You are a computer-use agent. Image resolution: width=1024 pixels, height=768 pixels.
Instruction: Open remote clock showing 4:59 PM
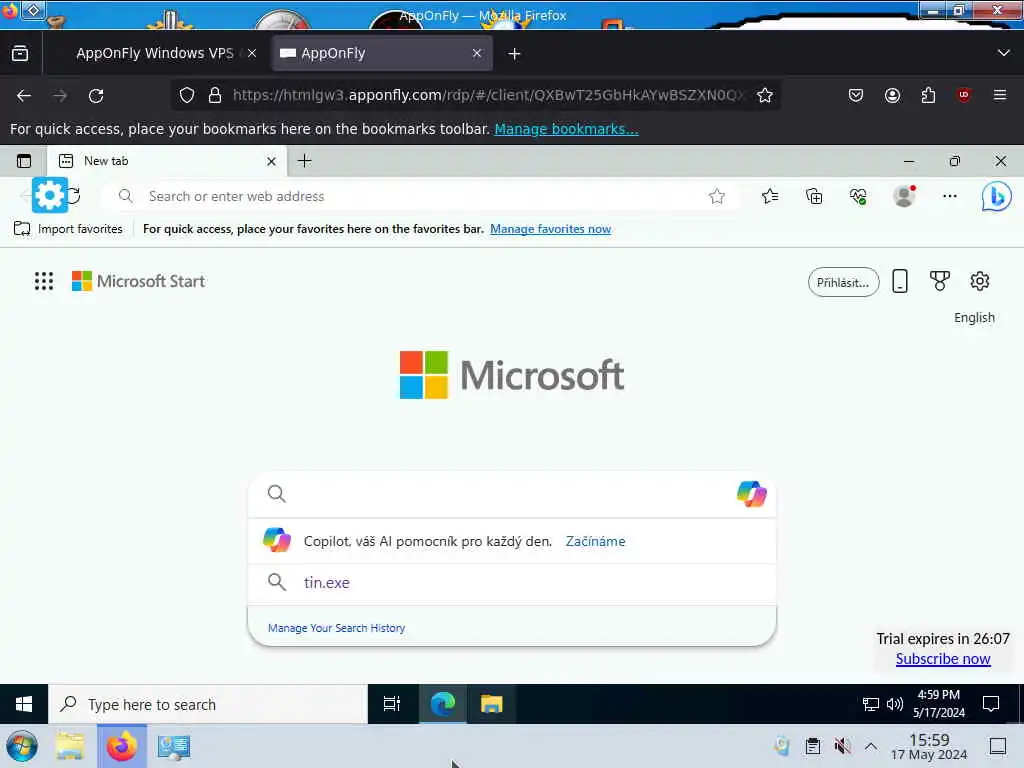938,703
